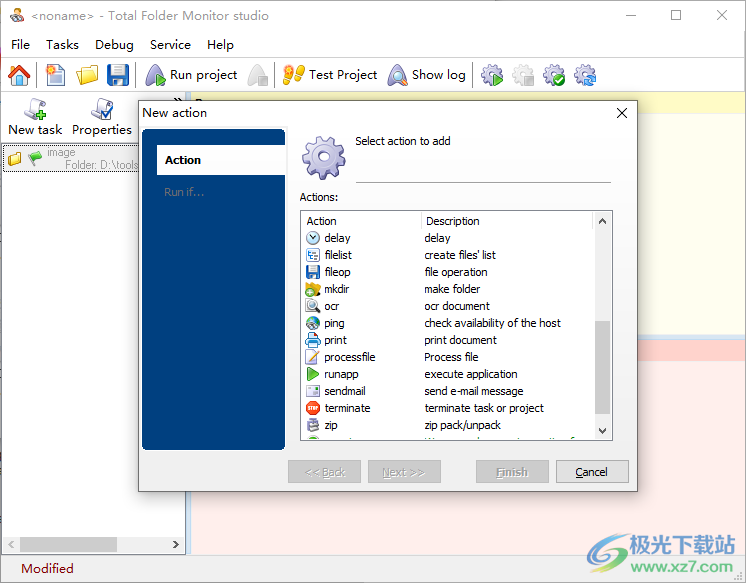Image resolution: width=746 pixels, height=583 pixels.
Task: Click 'ocr document' description text
Action: pos(457,306)
